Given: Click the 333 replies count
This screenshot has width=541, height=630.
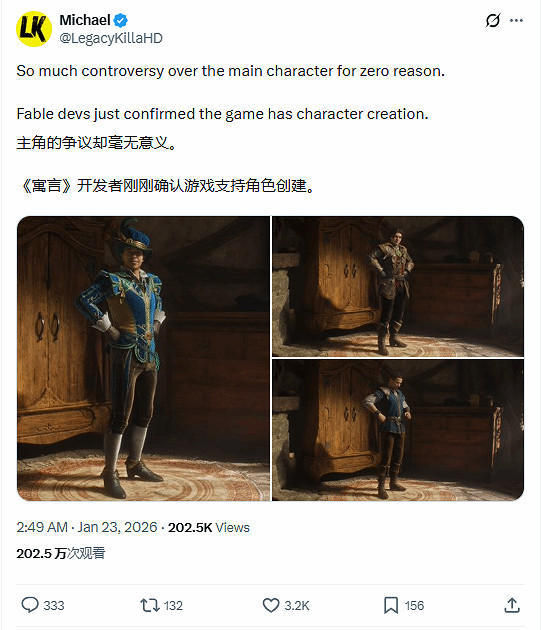Looking at the screenshot, I should tap(54, 605).
